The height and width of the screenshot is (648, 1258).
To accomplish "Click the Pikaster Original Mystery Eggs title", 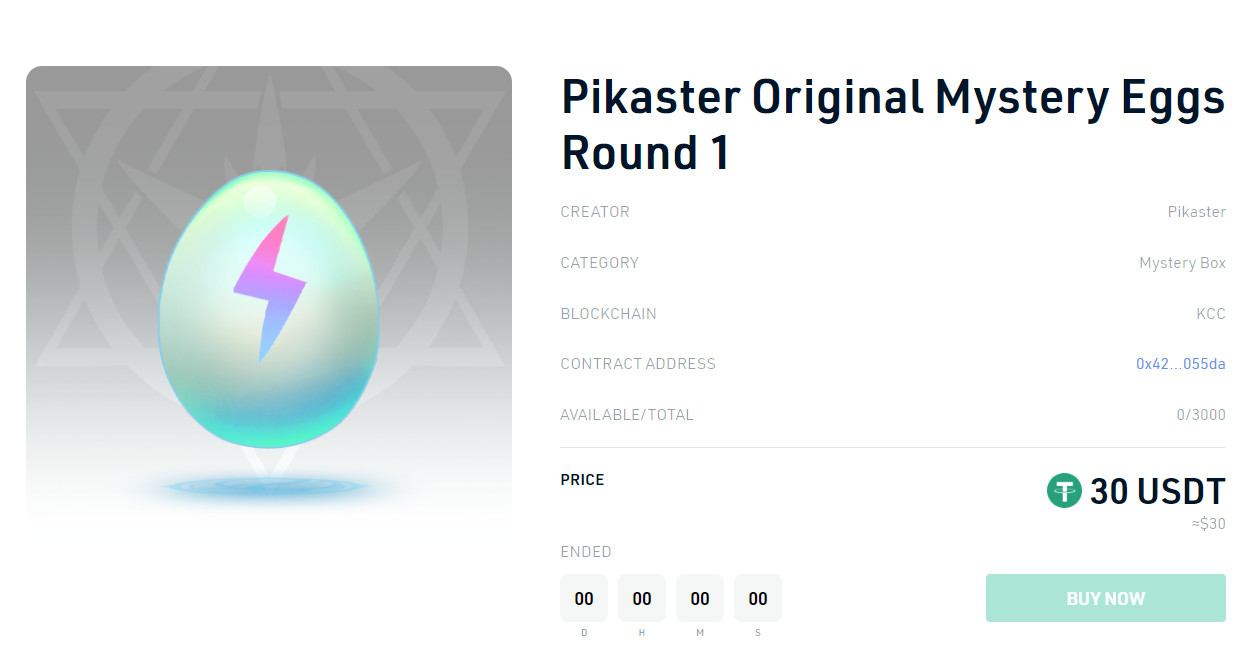I will pos(893,124).
